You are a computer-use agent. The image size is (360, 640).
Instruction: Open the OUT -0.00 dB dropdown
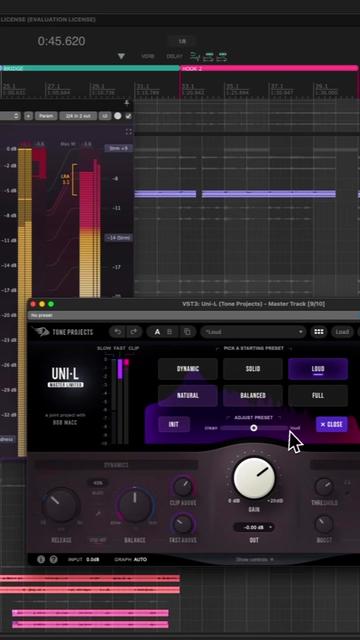click(x=253, y=527)
